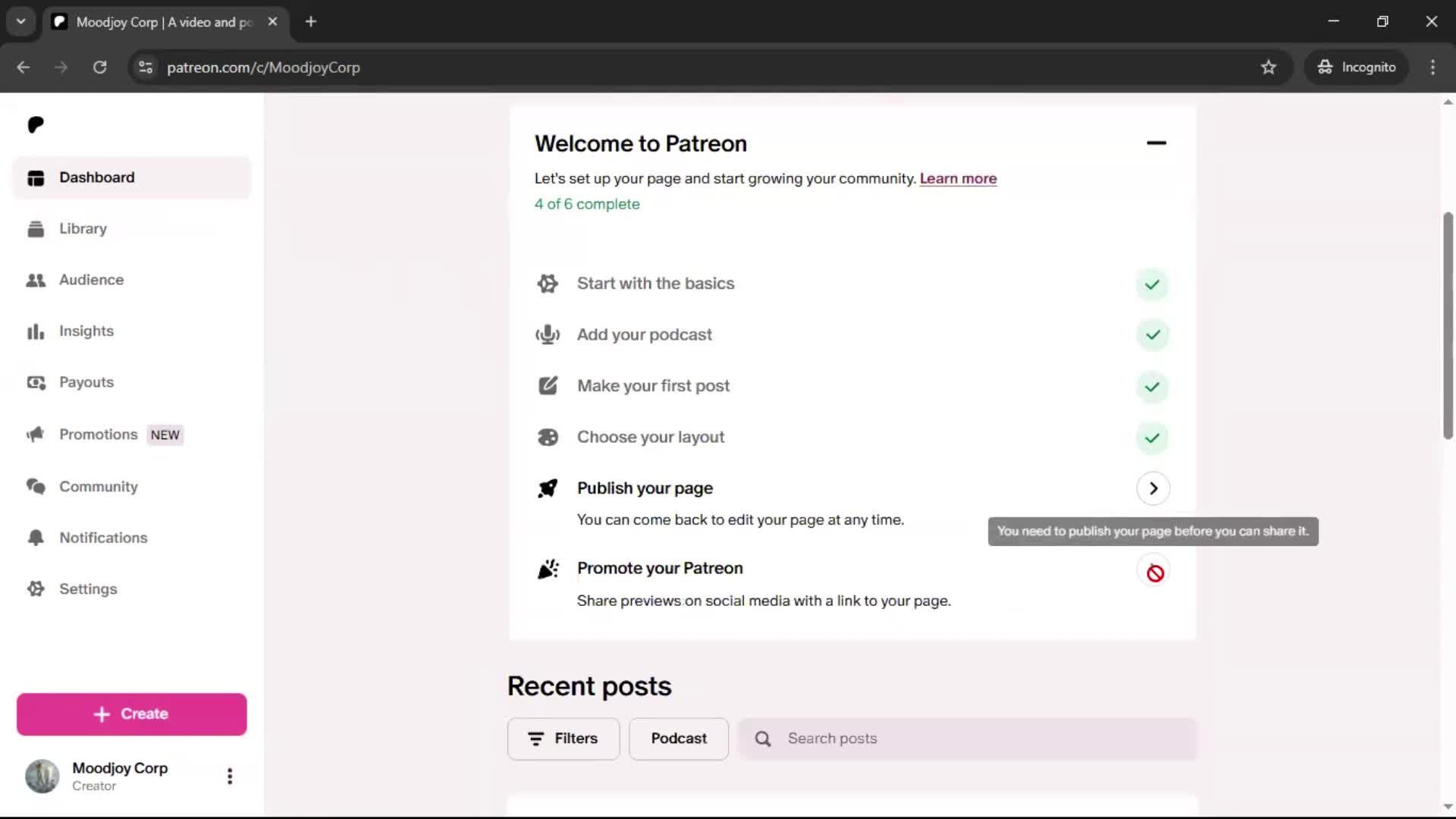The width and height of the screenshot is (1456, 819).
Task: Focus the Search posts field
Action: pyautogui.click(x=968, y=739)
